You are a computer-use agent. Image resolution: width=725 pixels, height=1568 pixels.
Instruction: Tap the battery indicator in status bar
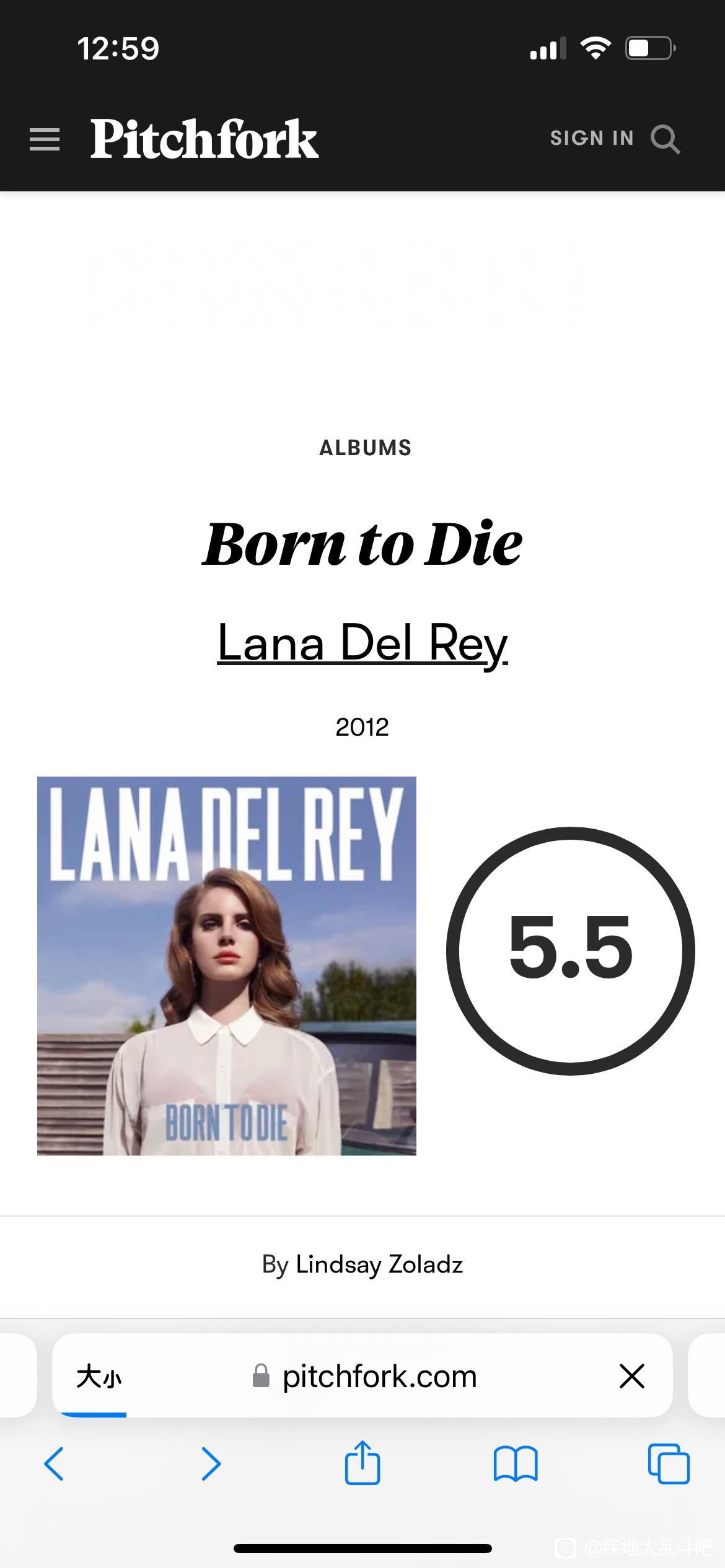click(x=650, y=48)
